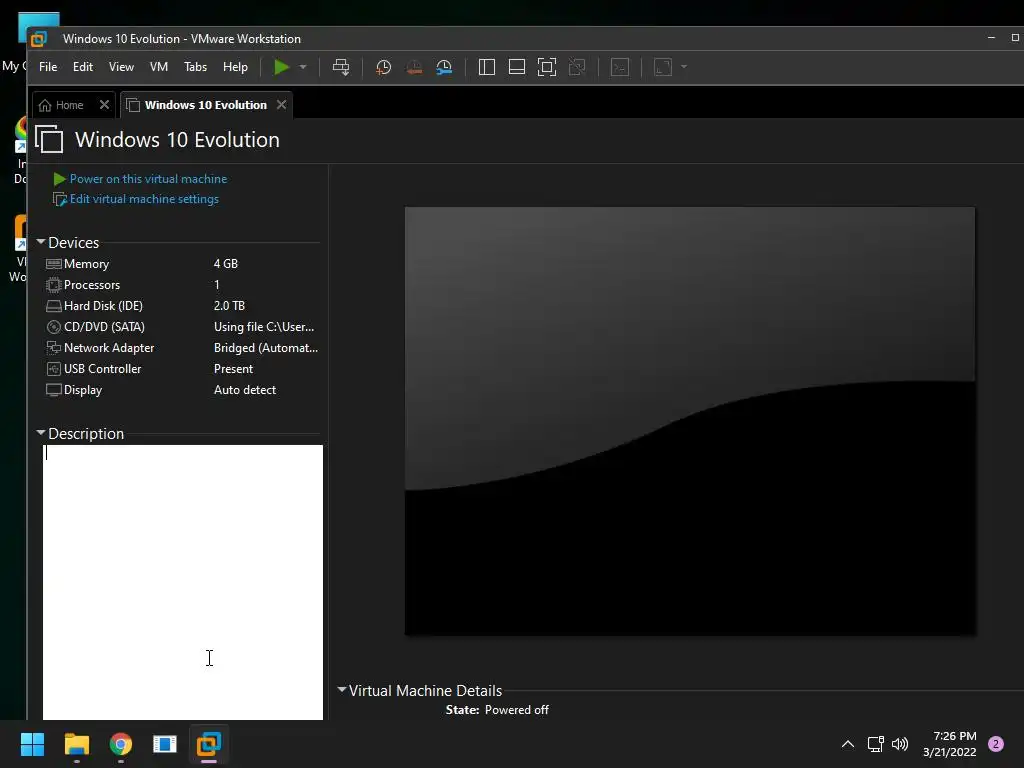Click the network tray icon
The height and width of the screenshot is (768, 1024).
[x=875, y=744]
